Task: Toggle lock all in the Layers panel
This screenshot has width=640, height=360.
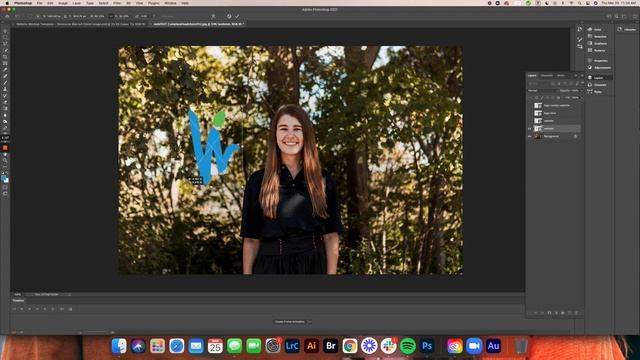Action: coord(558,98)
